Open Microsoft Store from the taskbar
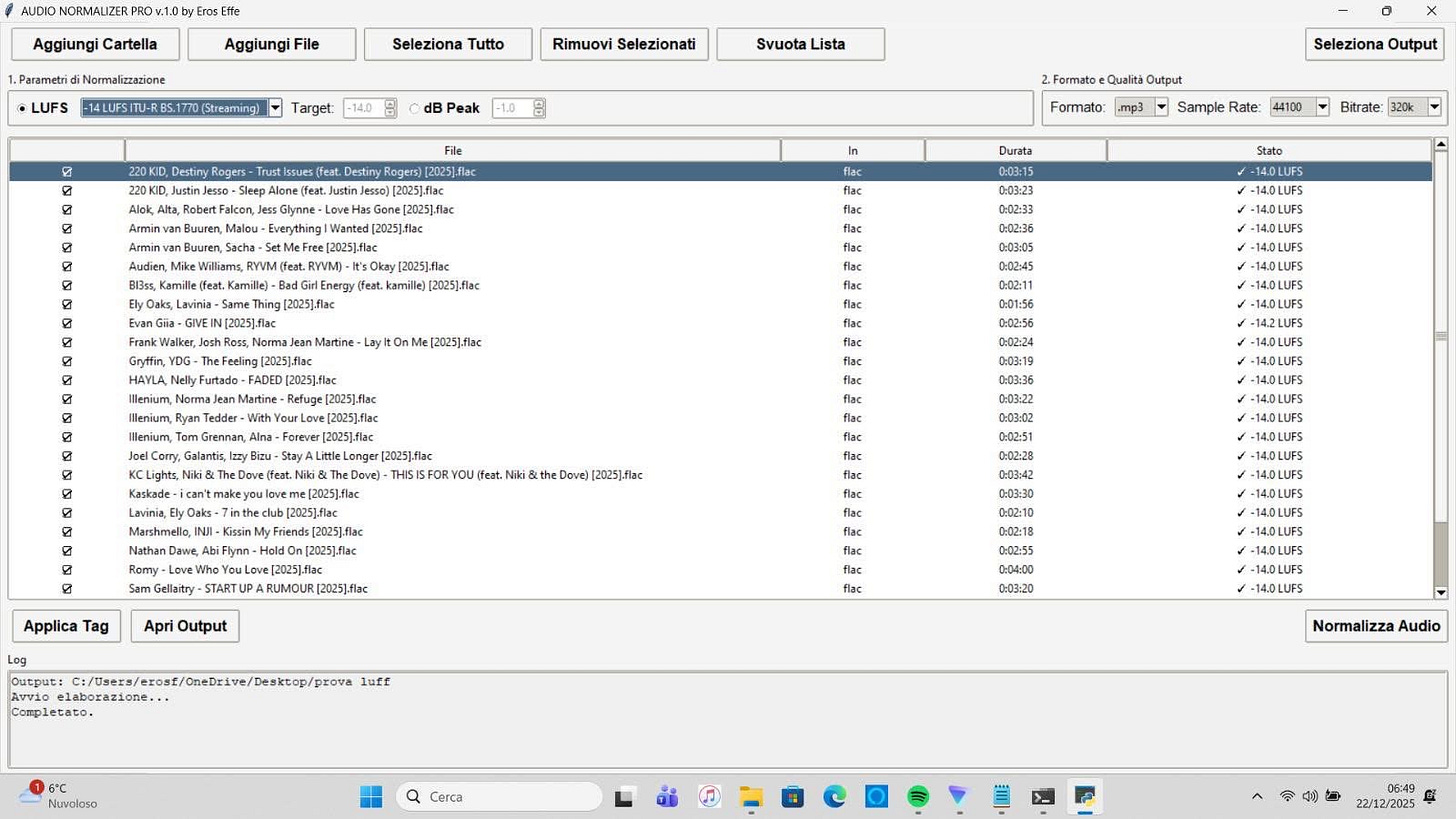The width and height of the screenshot is (1456, 819). click(x=793, y=797)
